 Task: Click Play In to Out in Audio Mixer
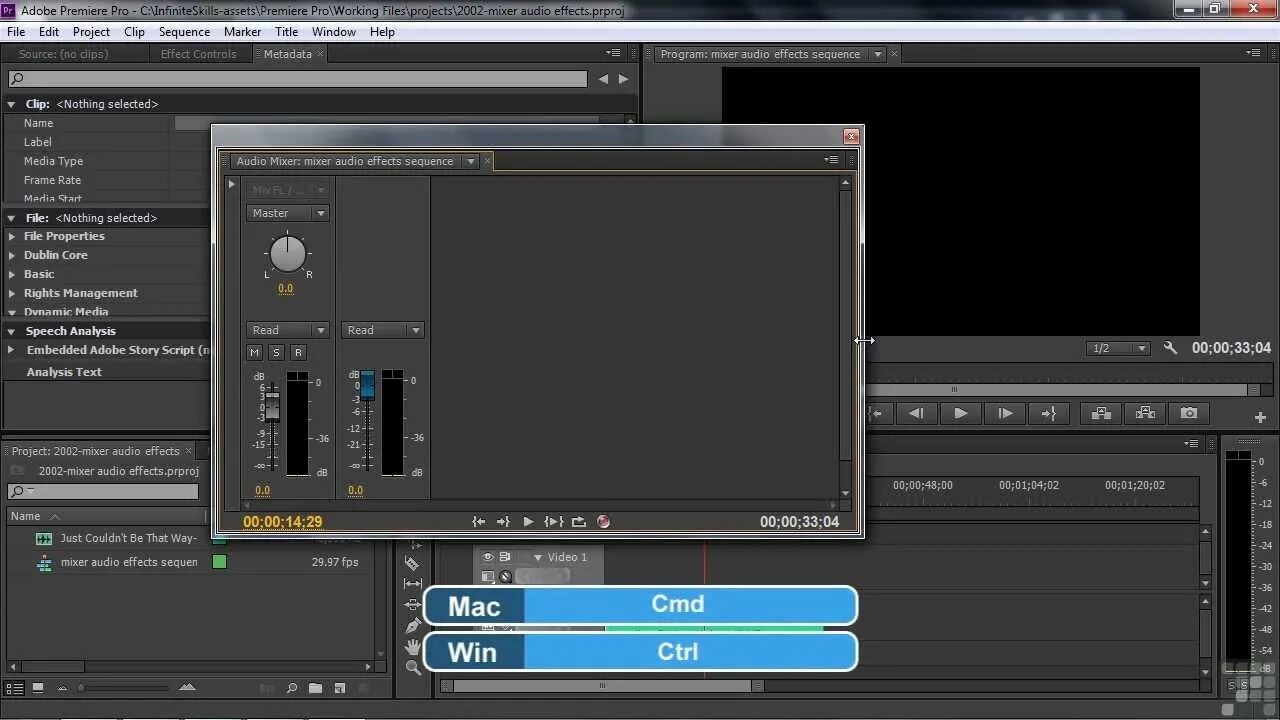tap(554, 521)
